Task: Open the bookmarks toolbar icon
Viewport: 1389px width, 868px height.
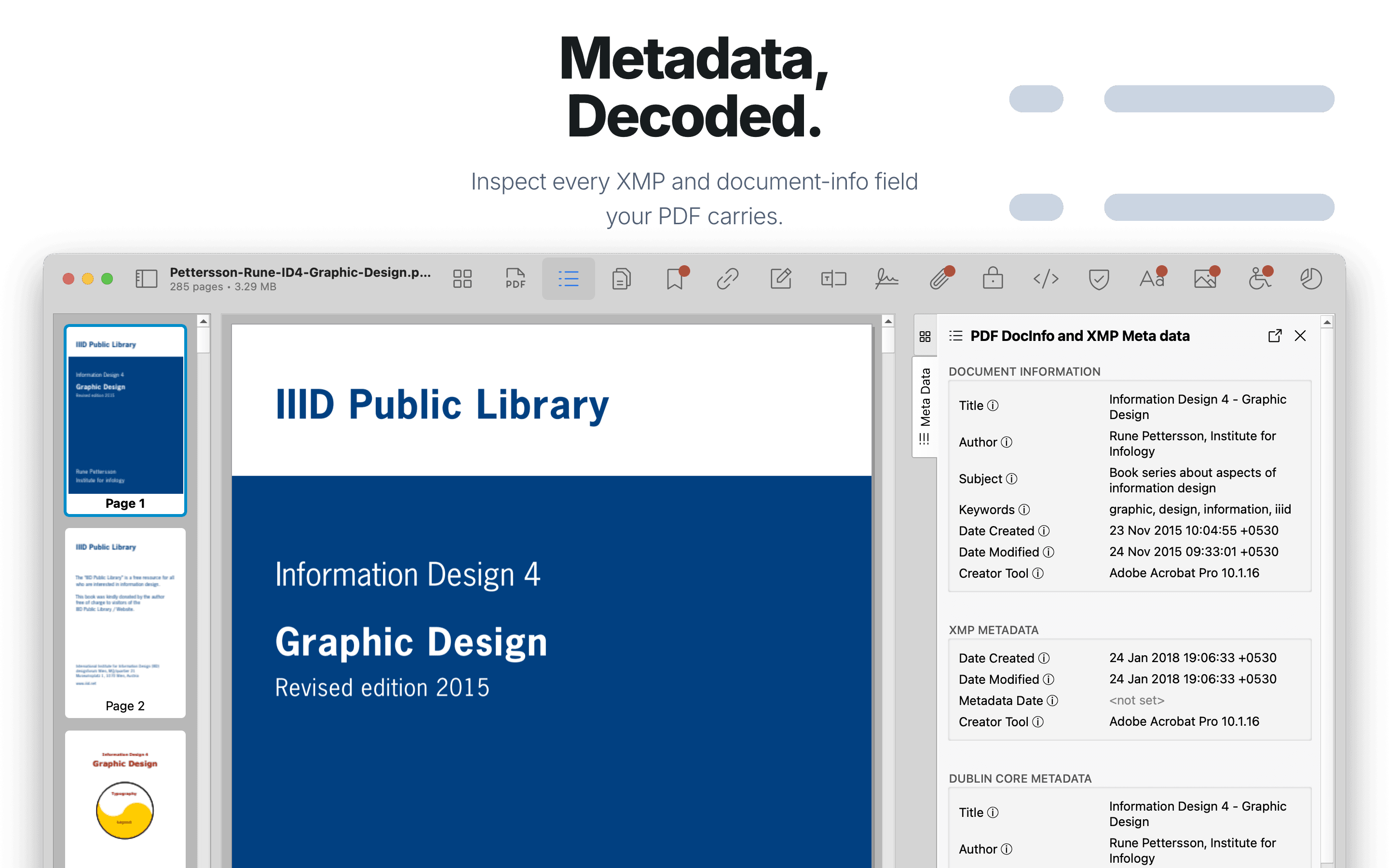Action: (x=675, y=279)
